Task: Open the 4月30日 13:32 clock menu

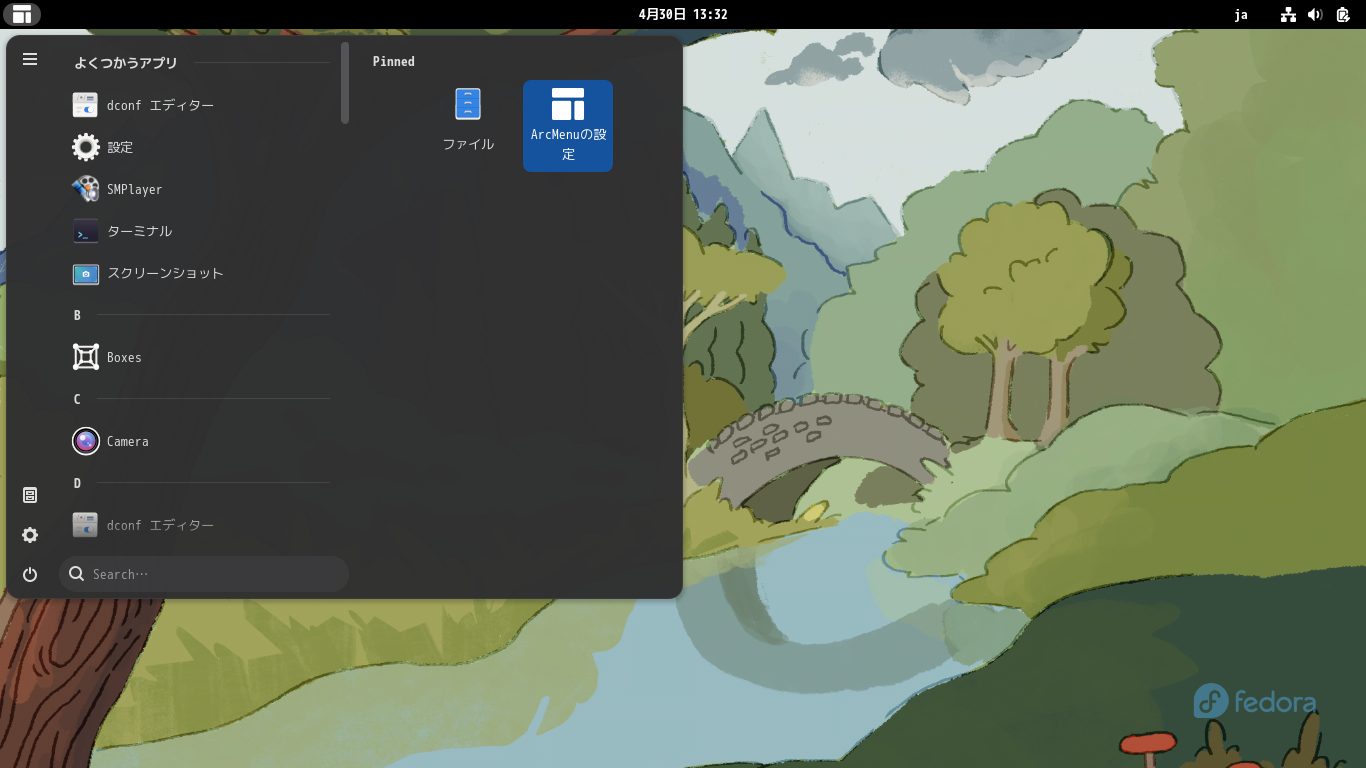Action: [683, 14]
